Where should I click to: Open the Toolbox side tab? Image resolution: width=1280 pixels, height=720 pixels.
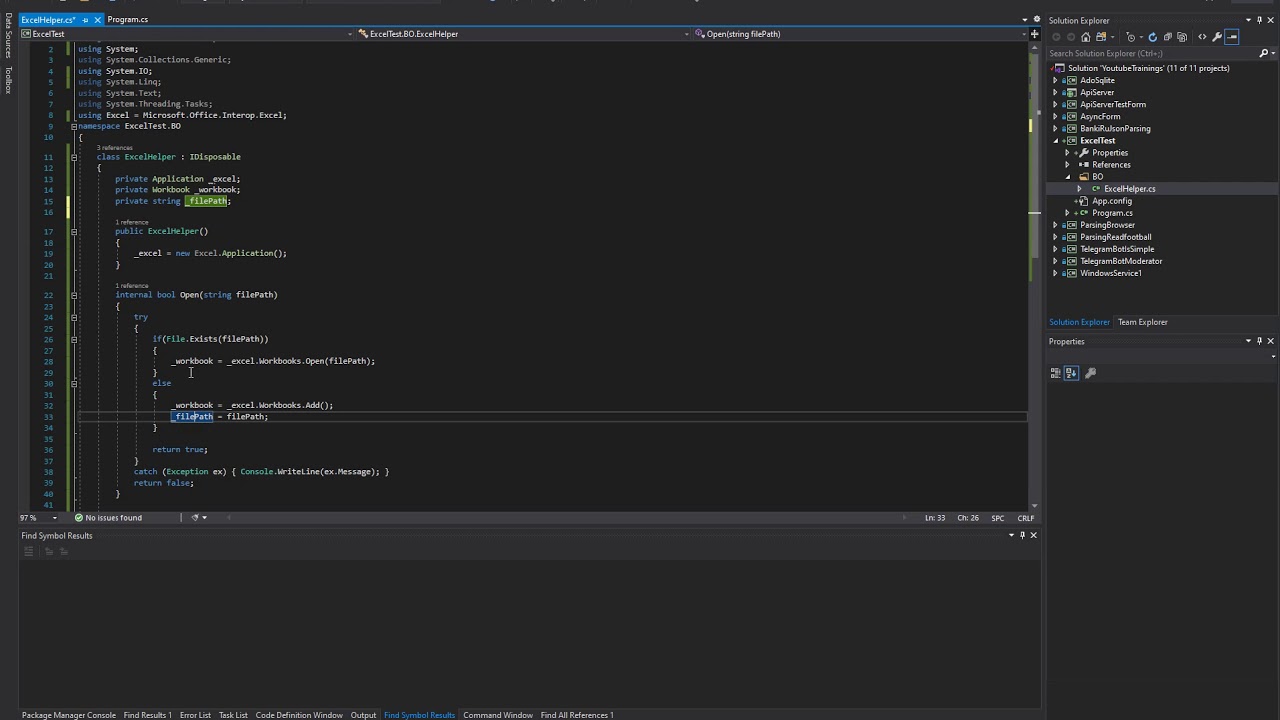8,80
